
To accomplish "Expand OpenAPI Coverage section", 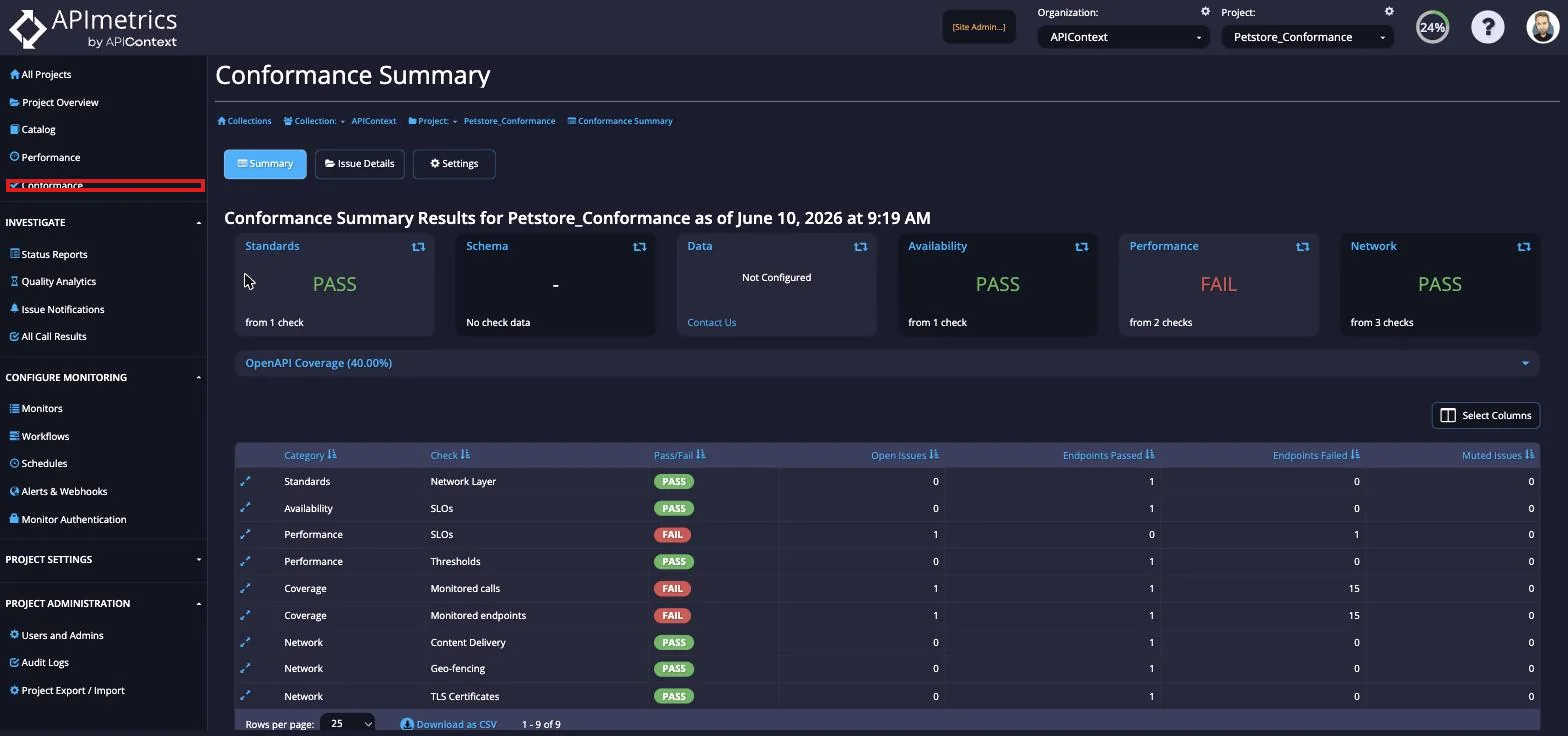I will pyautogui.click(x=887, y=363).
